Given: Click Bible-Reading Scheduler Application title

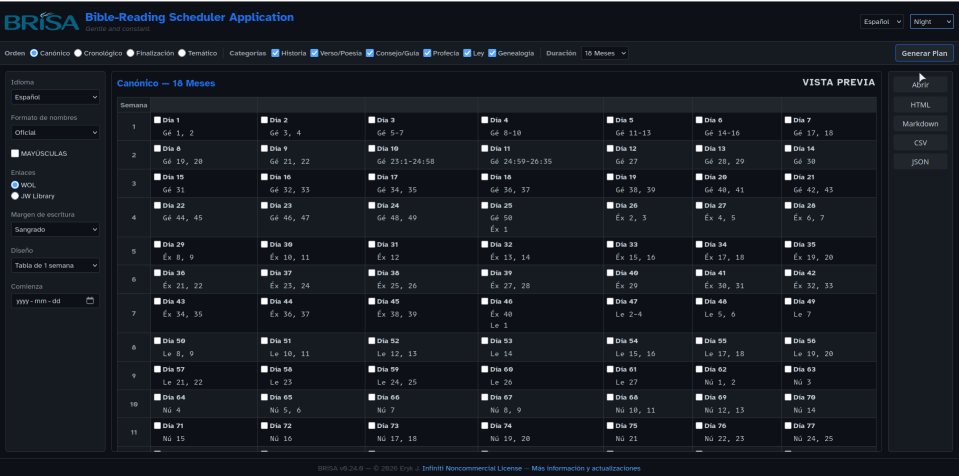Looking at the screenshot, I should 190,17.
